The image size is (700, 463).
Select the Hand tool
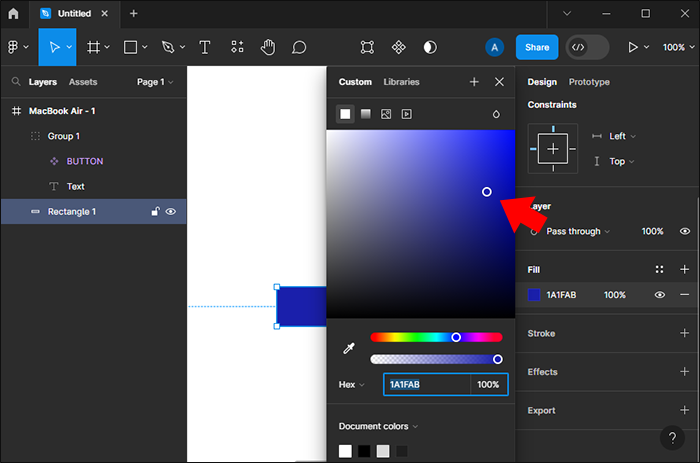268,47
